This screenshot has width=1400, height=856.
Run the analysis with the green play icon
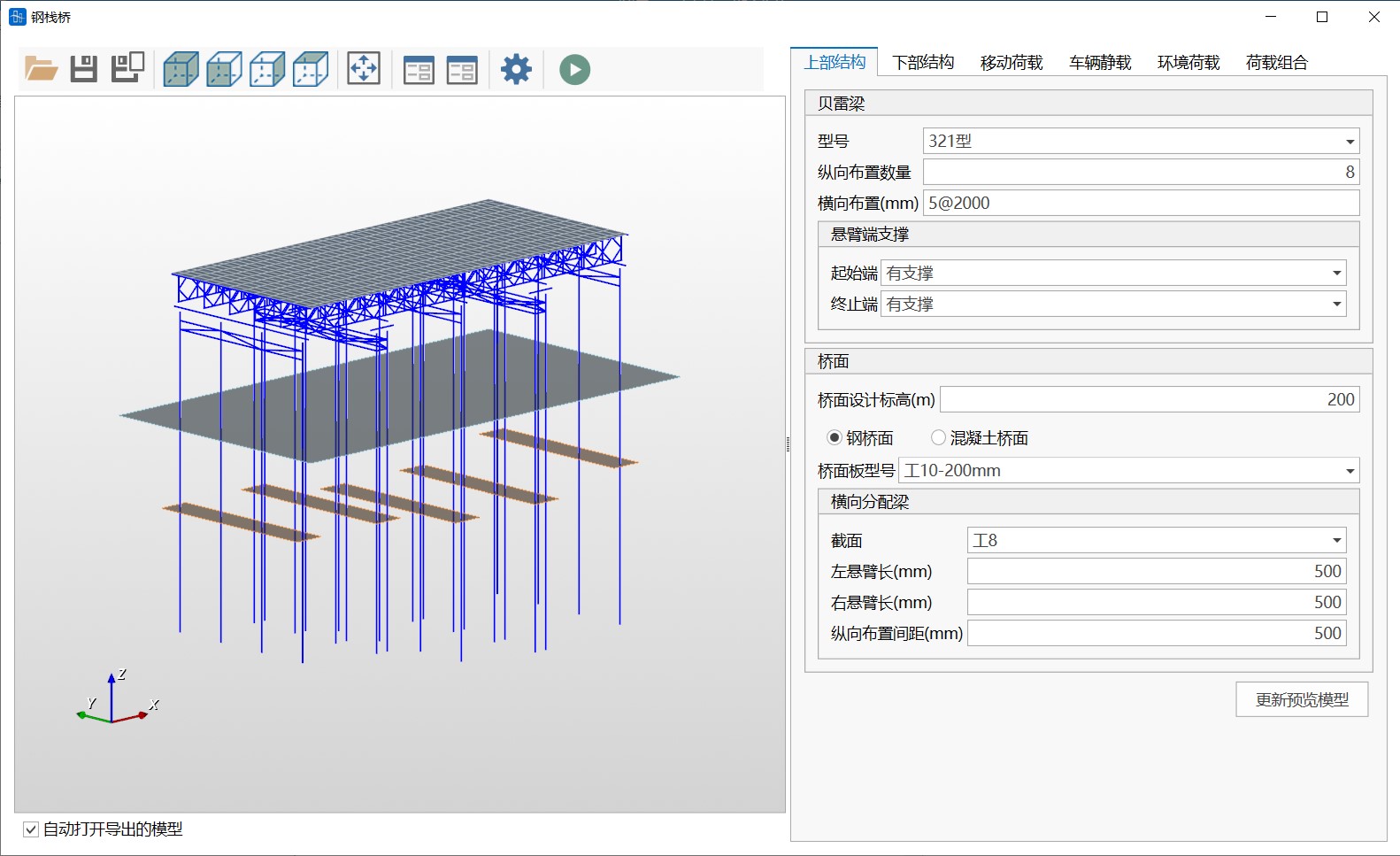tap(575, 70)
